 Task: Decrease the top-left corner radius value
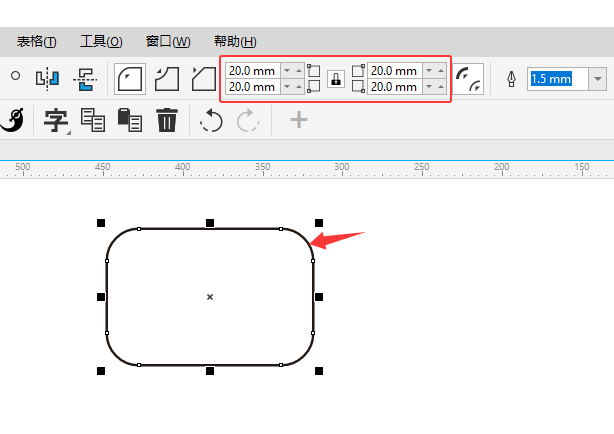click(x=287, y=71)
